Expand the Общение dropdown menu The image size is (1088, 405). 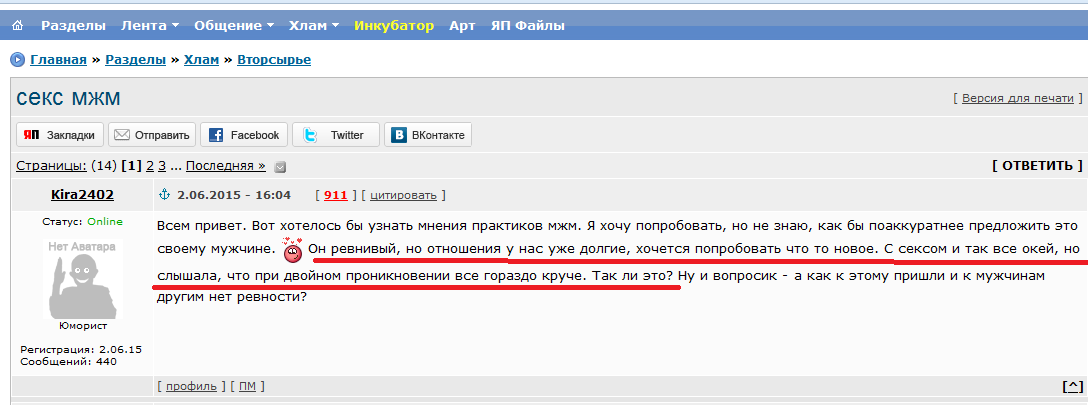[234, 26]
